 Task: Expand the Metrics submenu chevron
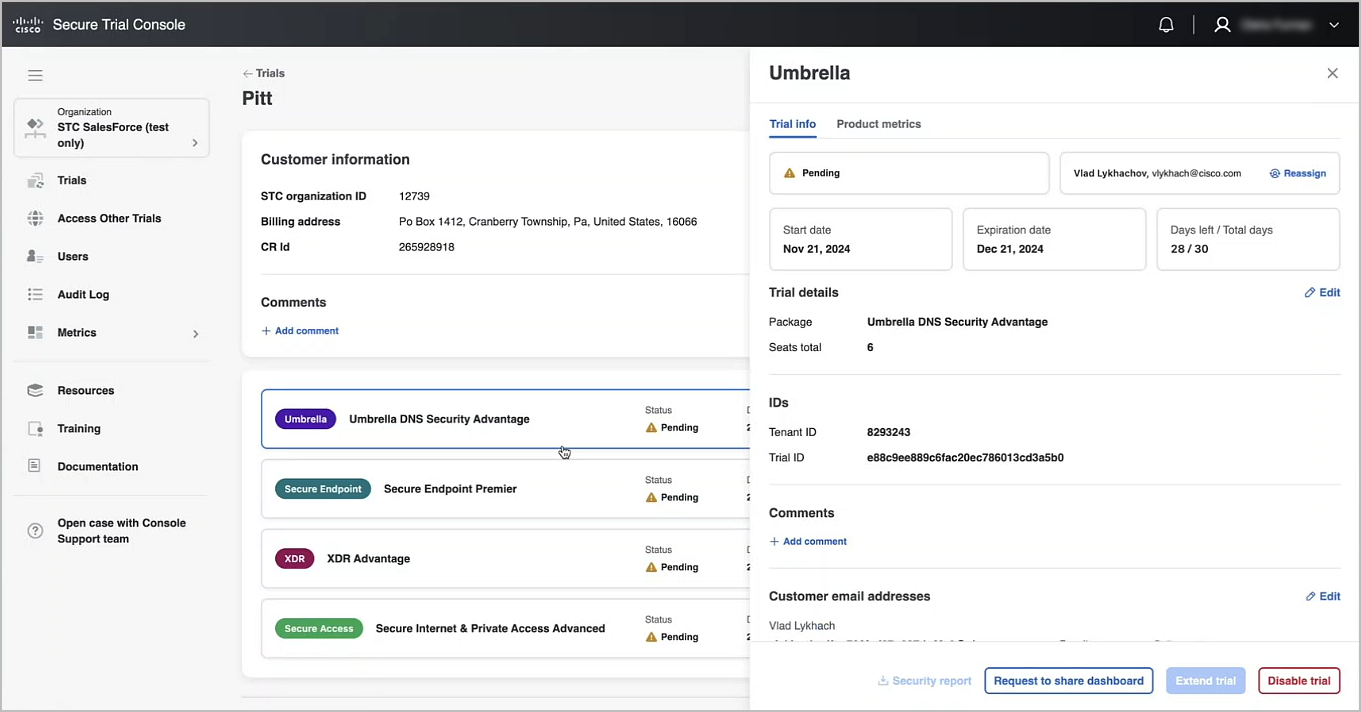click(196, 334)
